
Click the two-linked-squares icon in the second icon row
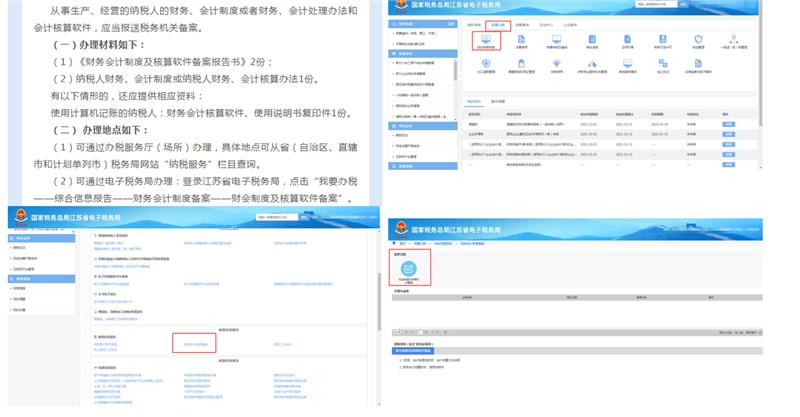tap(662, 63)
